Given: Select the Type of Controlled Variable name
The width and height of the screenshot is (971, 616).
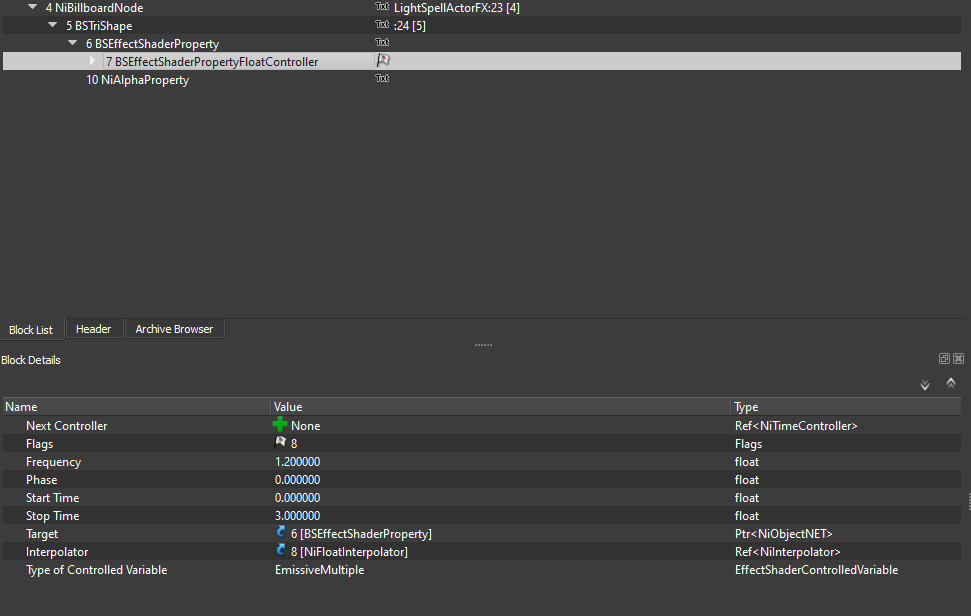Looking at the screenshot, I should click(97, 570).
